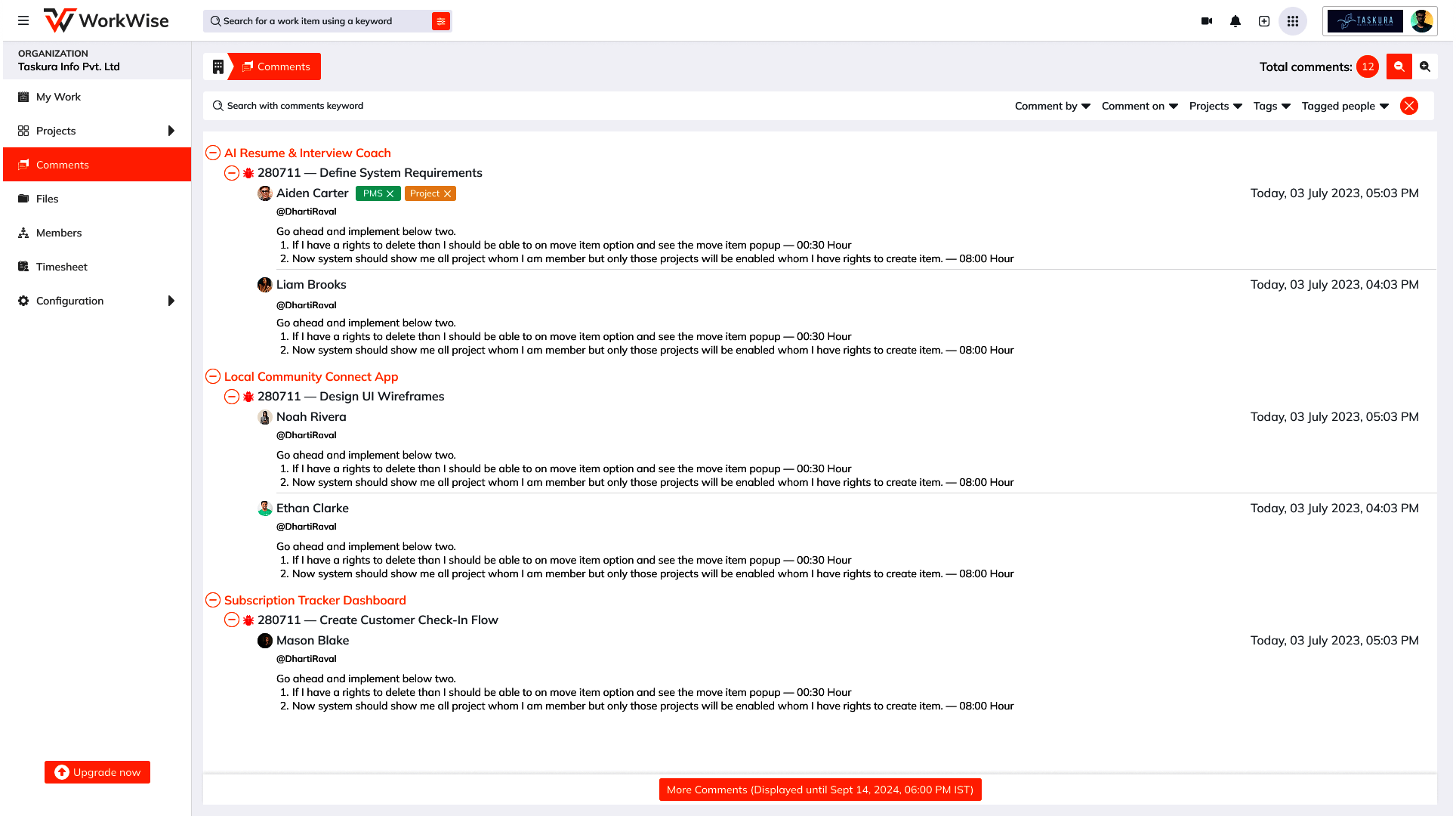The height and width of the screenshot is (816, 1456).
Task: Click the video camera icon in header
Action: 1207,21
